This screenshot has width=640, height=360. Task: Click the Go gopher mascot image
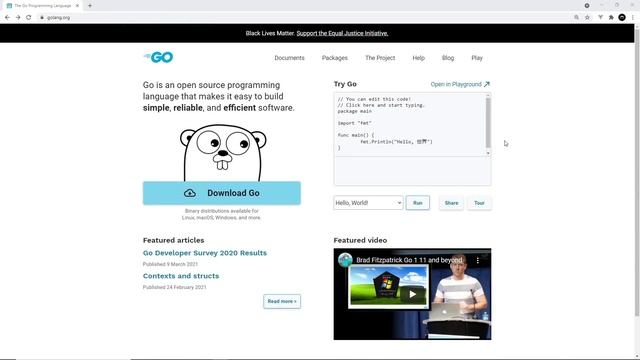pyautogui.click(x=223, y=153)
